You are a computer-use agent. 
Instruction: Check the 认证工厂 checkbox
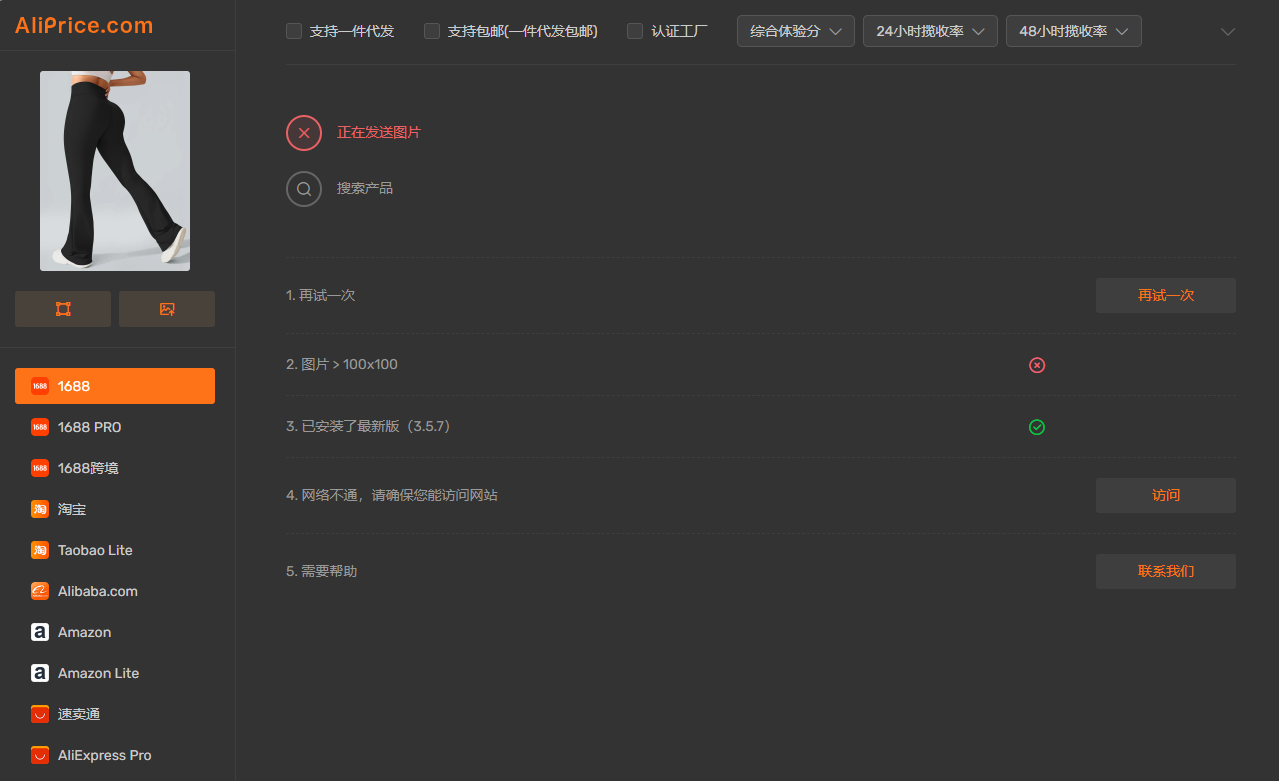635,31
